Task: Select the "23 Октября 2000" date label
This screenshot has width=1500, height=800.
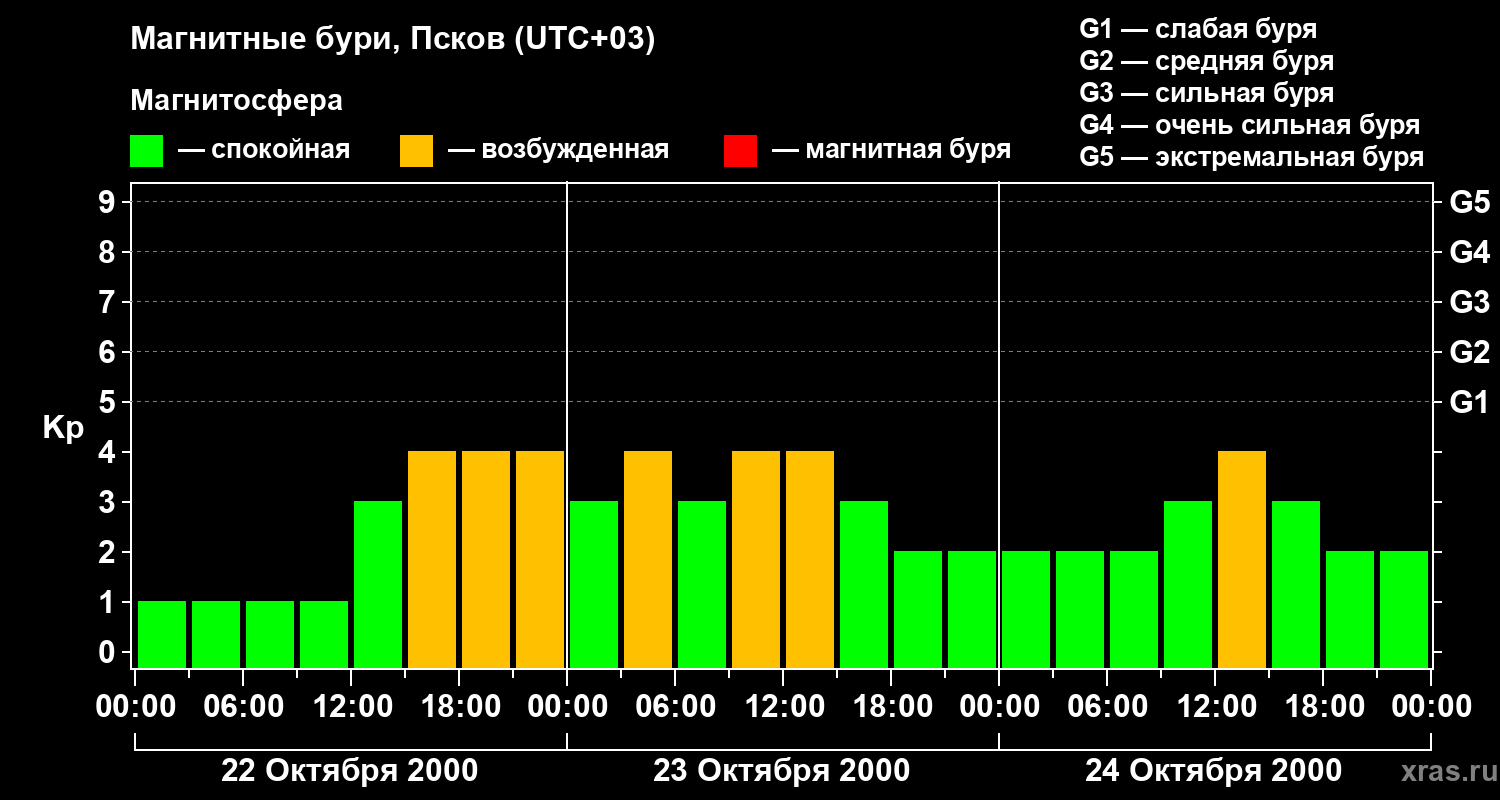Action: coord(781,771)
